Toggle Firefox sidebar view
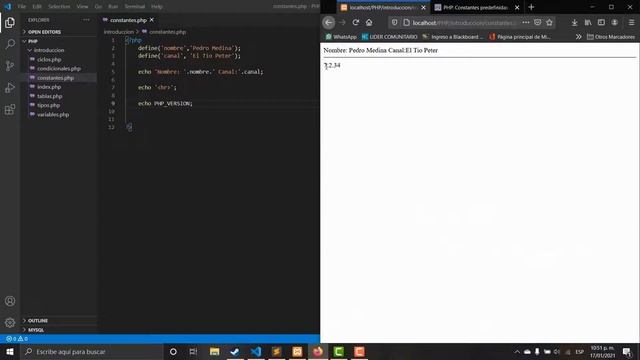Image resolution: width=640 pixels, height=360 pixels. 601,22
